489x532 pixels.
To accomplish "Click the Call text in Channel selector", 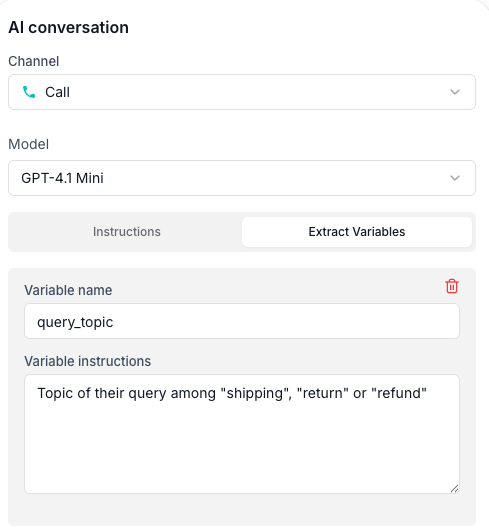I will [57, 92].
